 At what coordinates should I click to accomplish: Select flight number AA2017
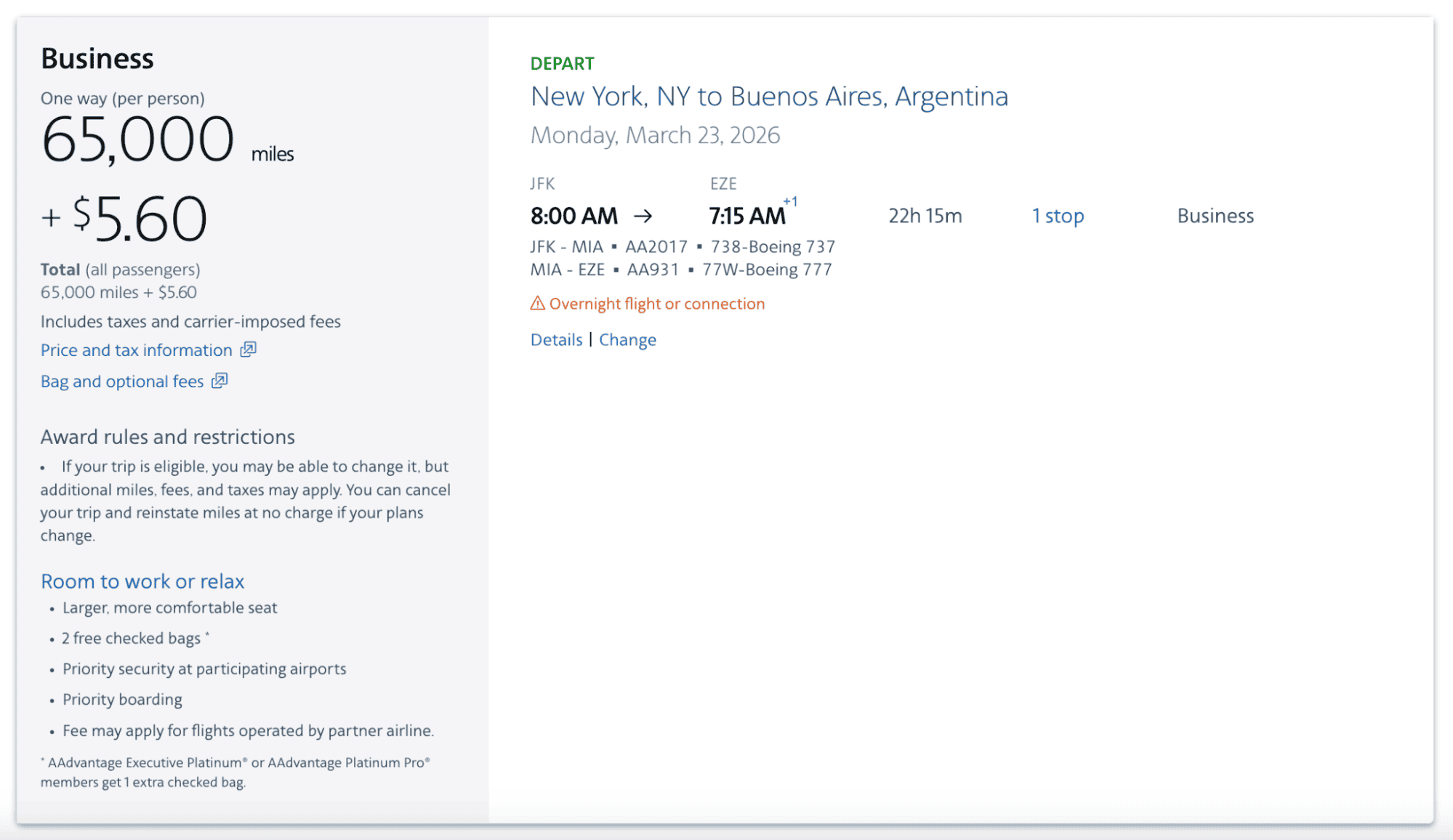point(656,246)
